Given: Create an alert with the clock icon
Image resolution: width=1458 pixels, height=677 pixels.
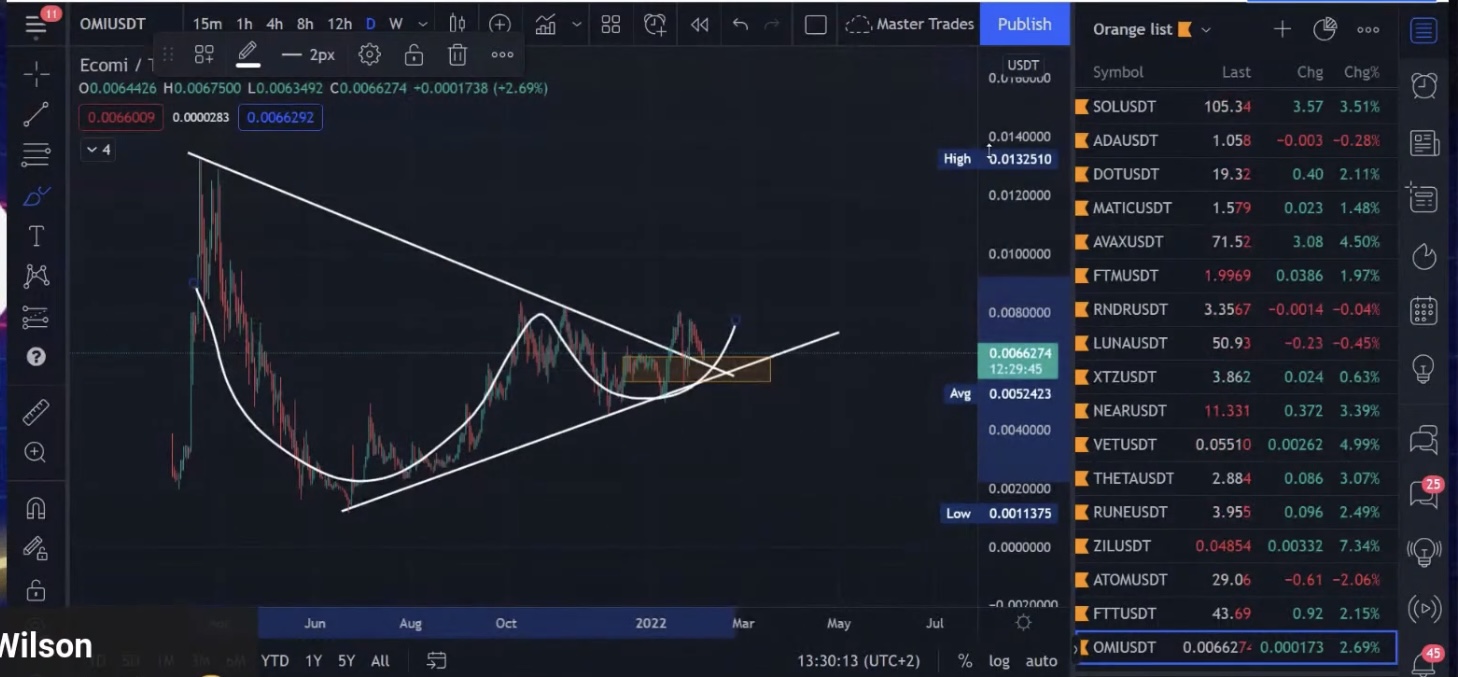Looking at the screenshot, I should click(x=655, y=24).
